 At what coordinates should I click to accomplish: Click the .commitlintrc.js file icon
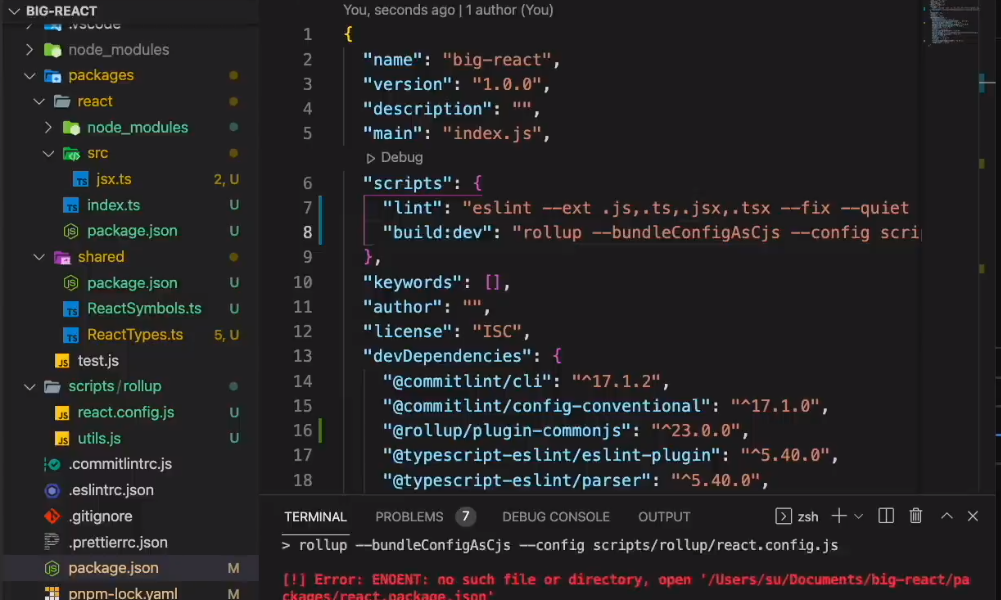click(x=52, y=464)
